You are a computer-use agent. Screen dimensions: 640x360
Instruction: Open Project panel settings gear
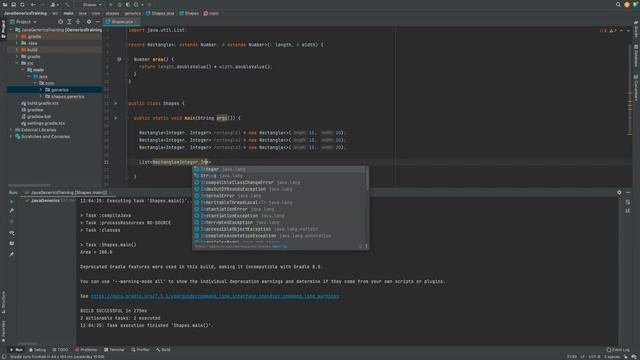click(x=89, y=22)
